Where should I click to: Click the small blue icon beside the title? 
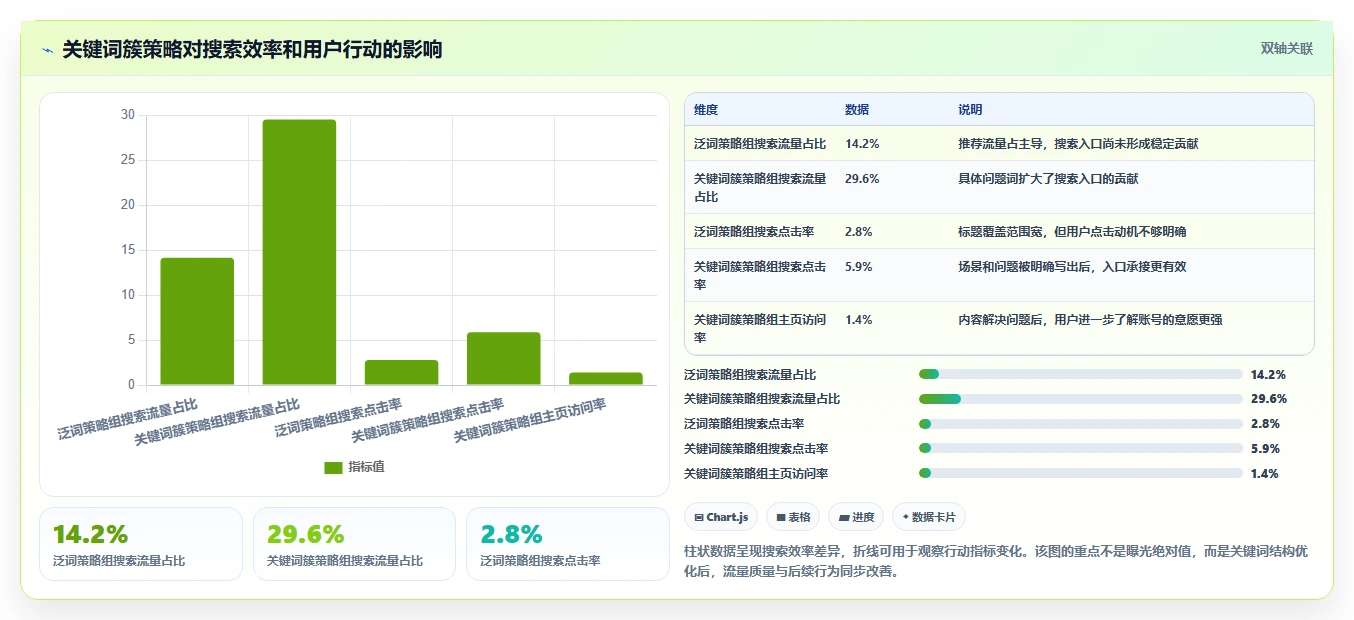click(48, 50)
